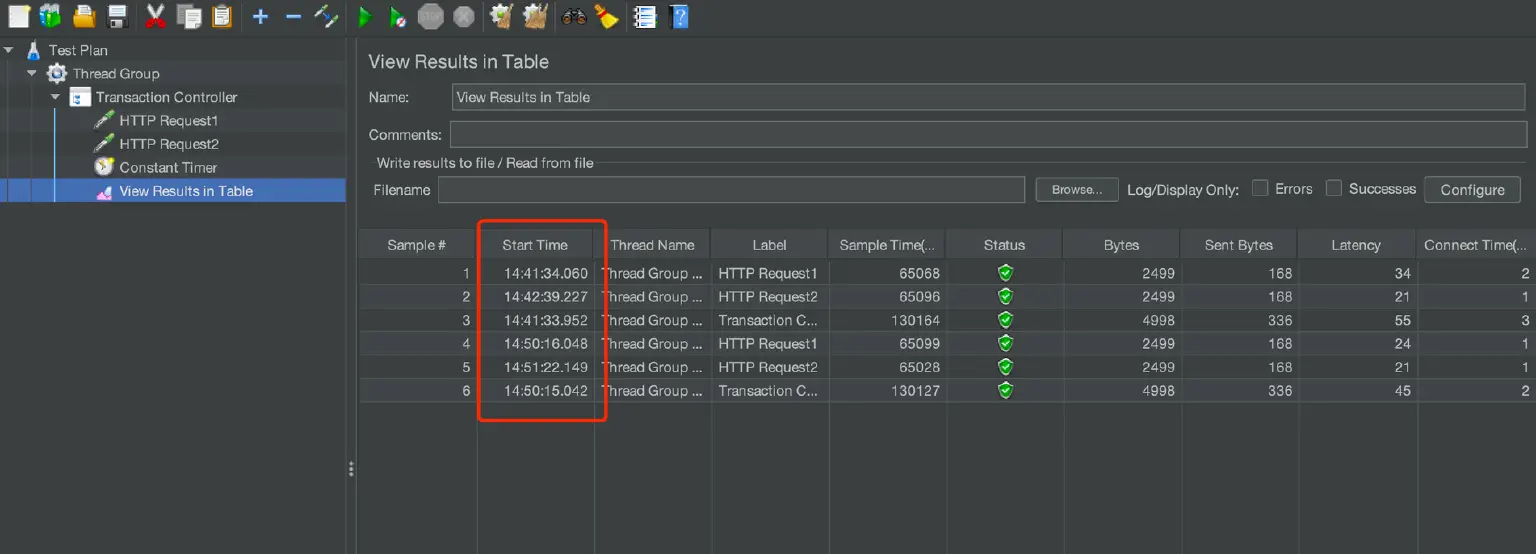Click the Cut scissors icon

point(155,16)
